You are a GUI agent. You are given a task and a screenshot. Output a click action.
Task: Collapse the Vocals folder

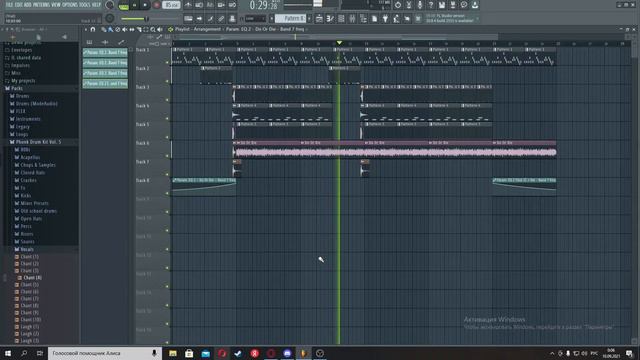pos(27,249)
